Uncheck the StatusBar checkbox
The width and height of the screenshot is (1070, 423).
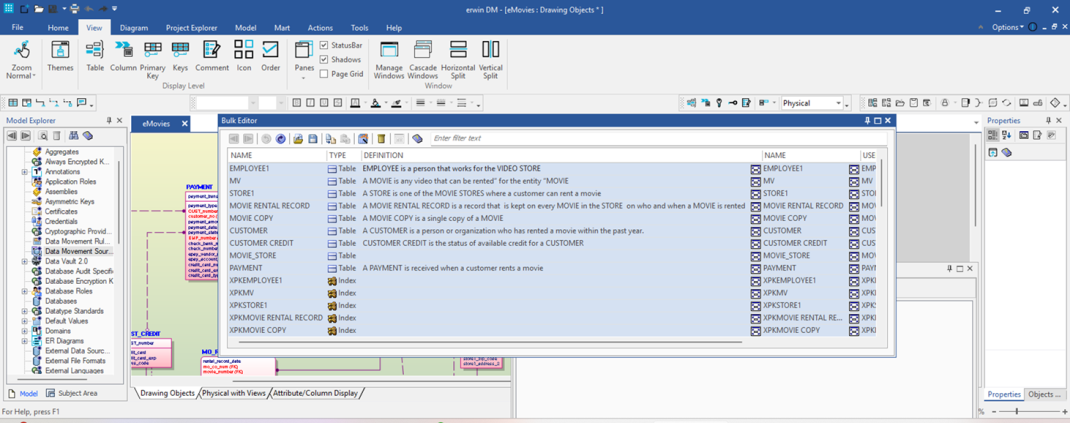[324, 45]
